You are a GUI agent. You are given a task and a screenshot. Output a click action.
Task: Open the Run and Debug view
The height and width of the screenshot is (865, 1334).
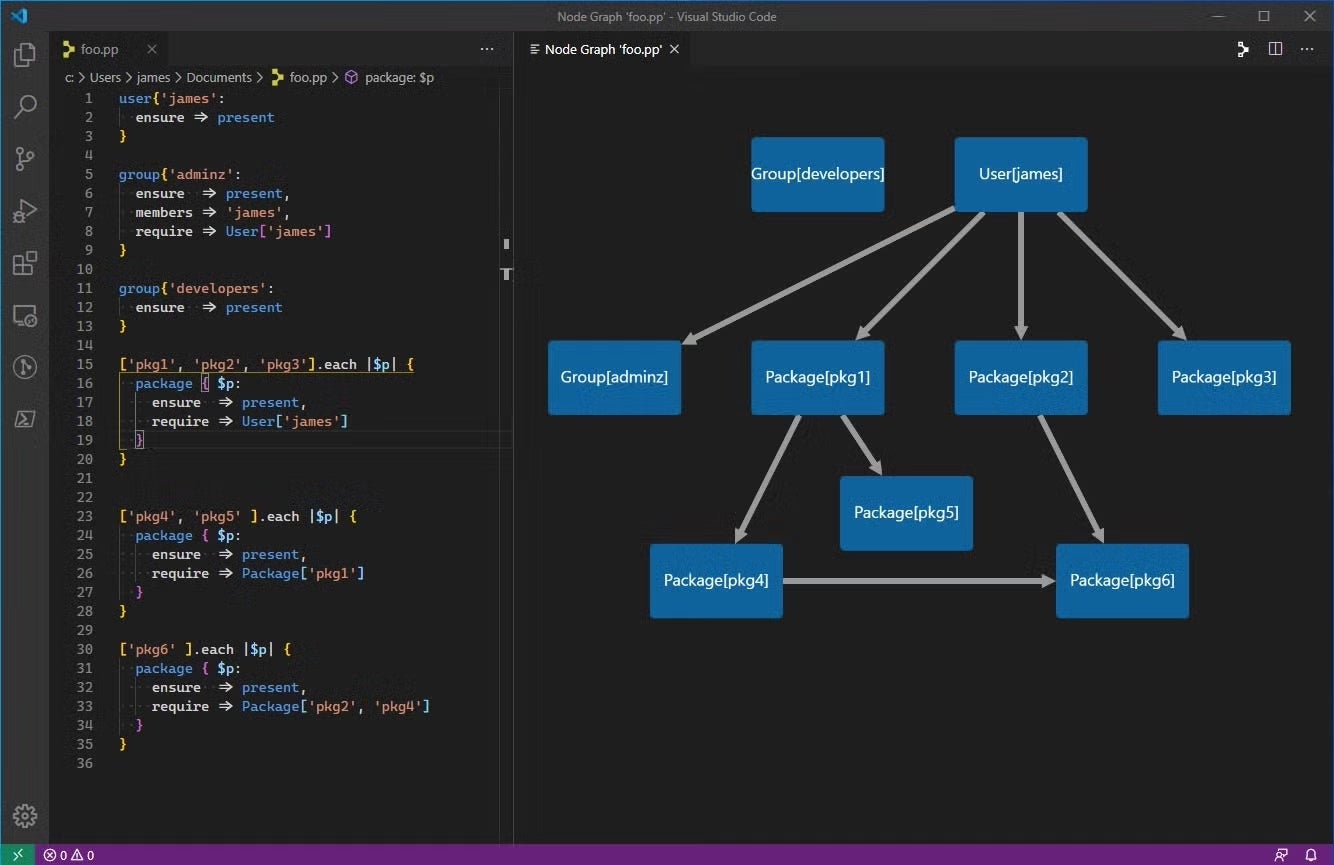25,211
